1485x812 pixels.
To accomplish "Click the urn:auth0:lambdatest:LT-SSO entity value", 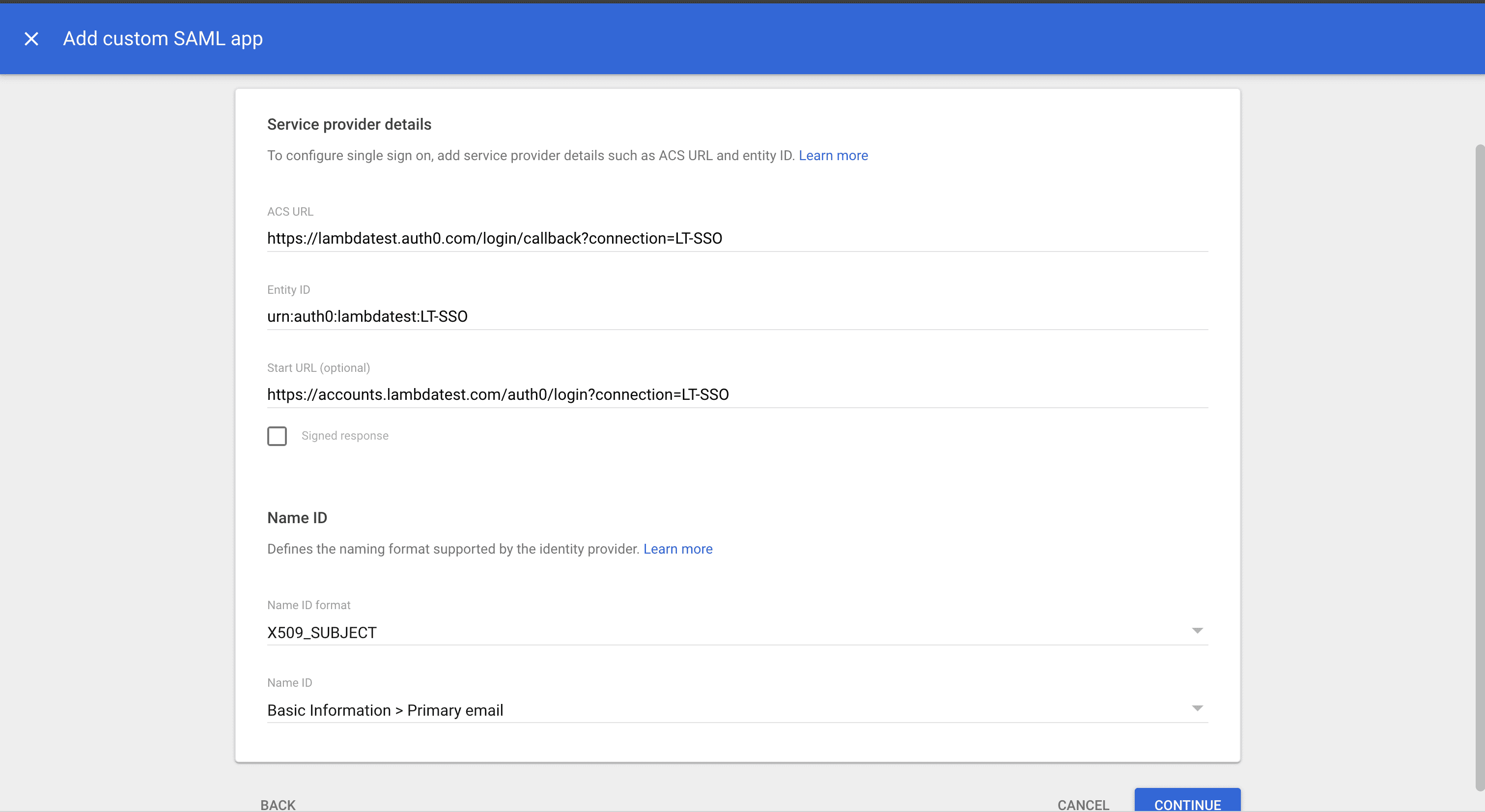I will [x=367, y=316].
